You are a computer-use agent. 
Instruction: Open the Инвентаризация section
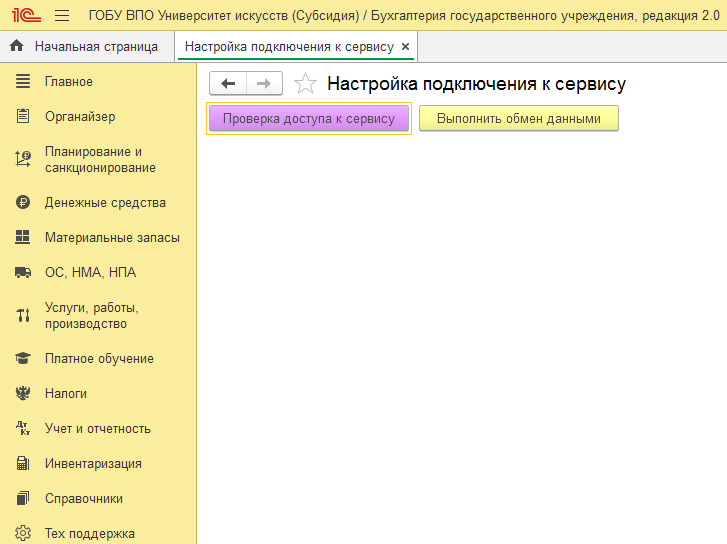coord(93,464)
